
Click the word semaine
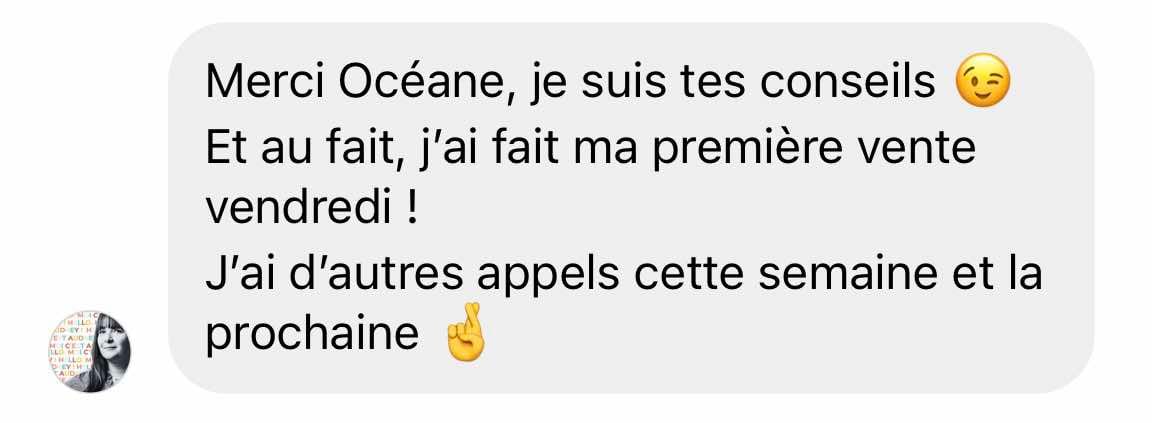point(848,272)
